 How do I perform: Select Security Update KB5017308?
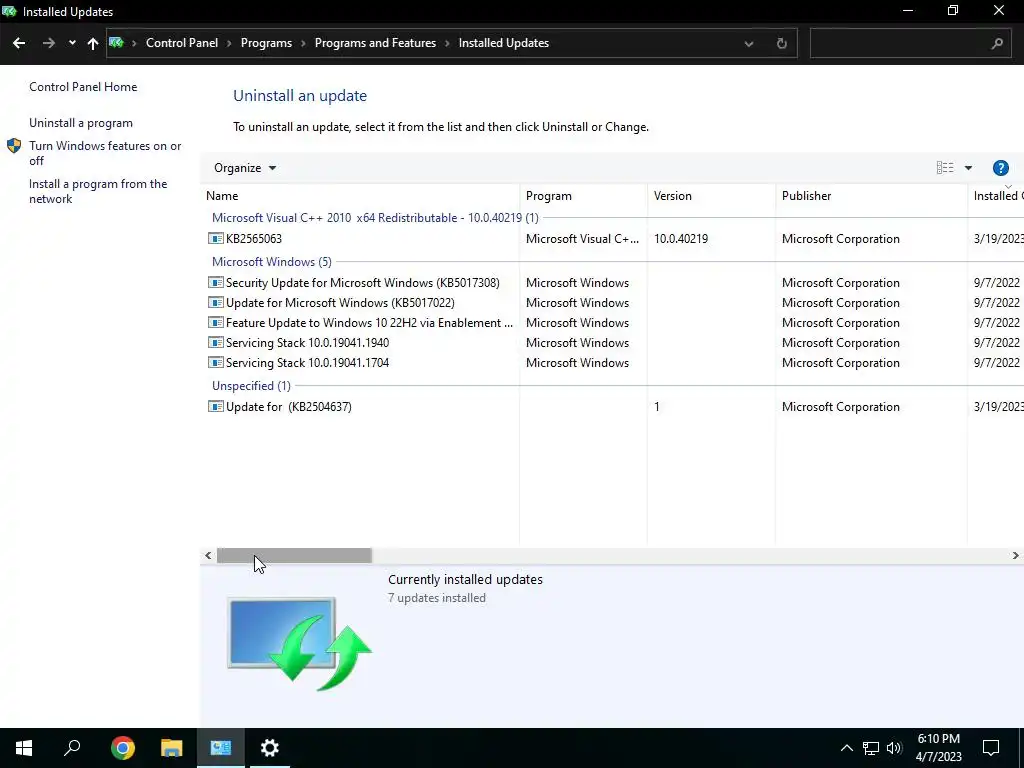[x=613, y=283]
